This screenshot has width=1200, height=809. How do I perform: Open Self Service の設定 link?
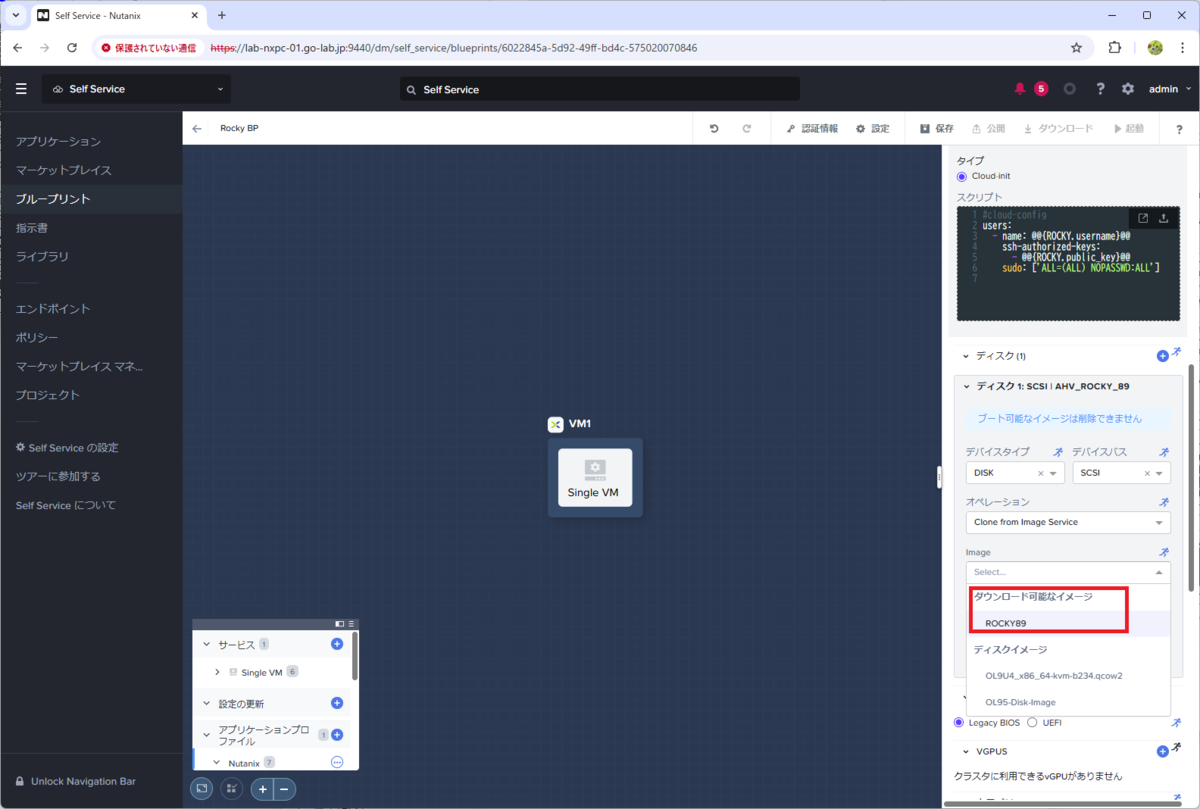[67, 448]
